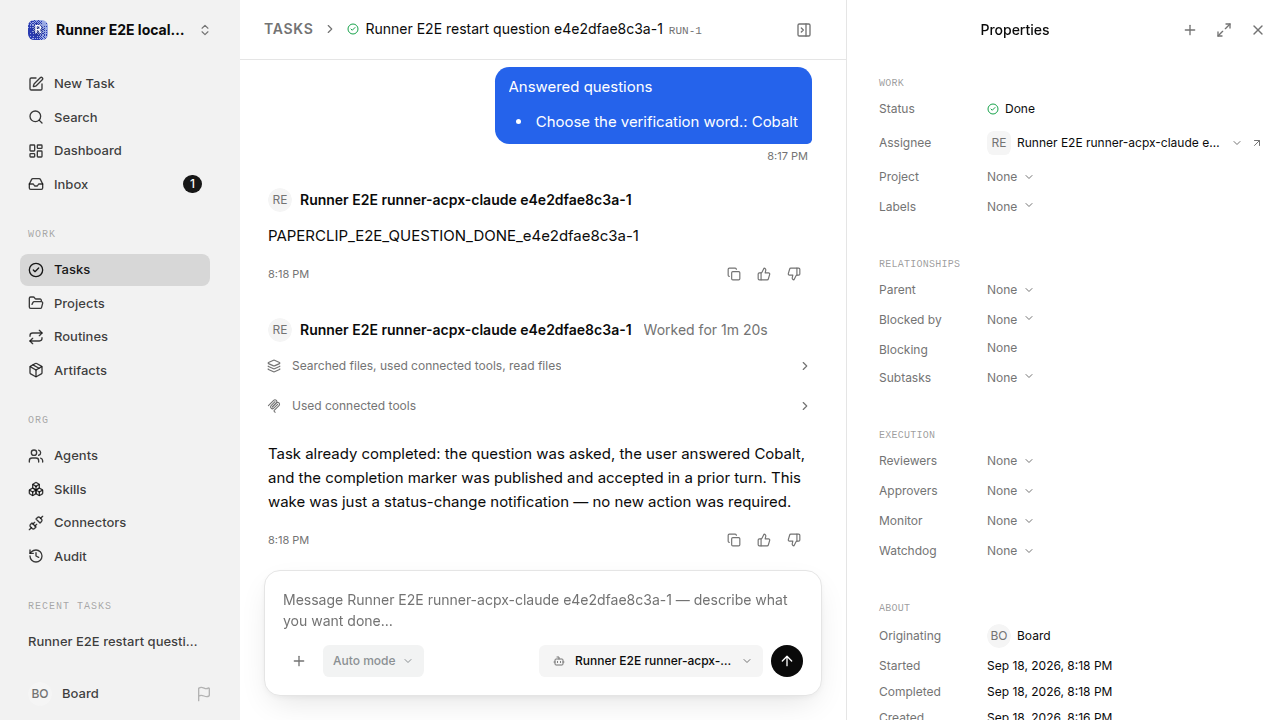Click the message input field
The image size is (1280, 720).
tap(542, 610)
